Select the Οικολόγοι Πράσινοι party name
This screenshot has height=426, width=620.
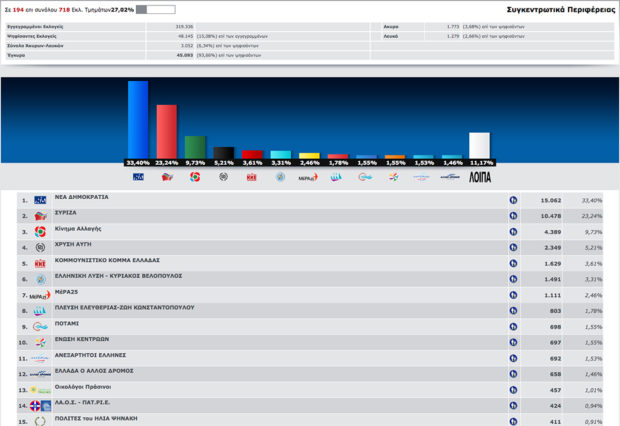tap(83, 387)
